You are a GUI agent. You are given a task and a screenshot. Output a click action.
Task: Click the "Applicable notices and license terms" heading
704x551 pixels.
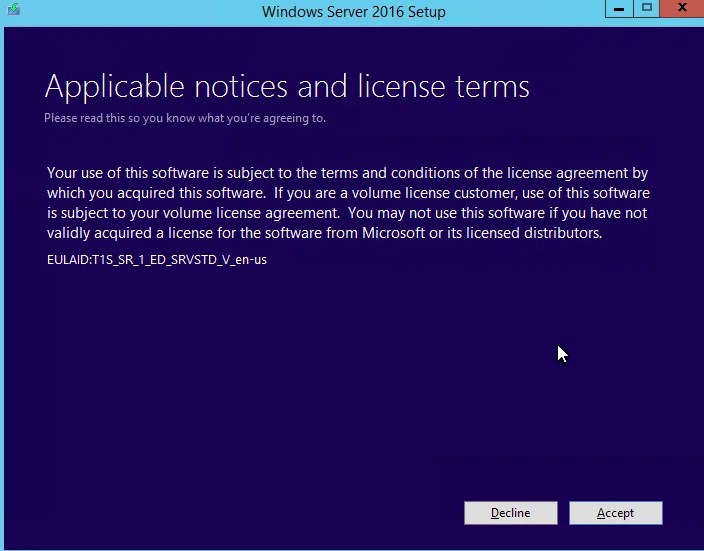(x=287, y=86)
